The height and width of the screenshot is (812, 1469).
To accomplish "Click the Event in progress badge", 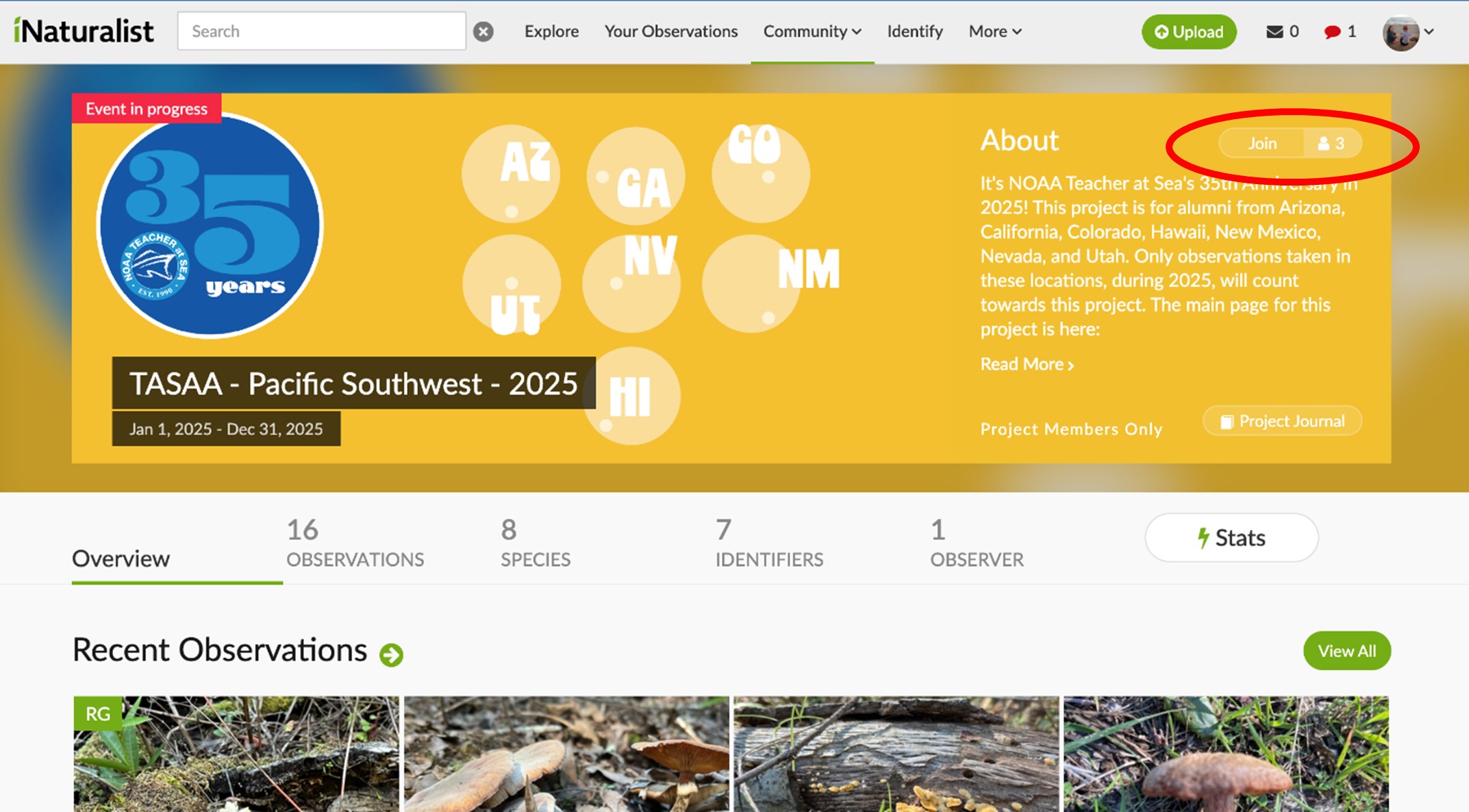I will 147,109.
